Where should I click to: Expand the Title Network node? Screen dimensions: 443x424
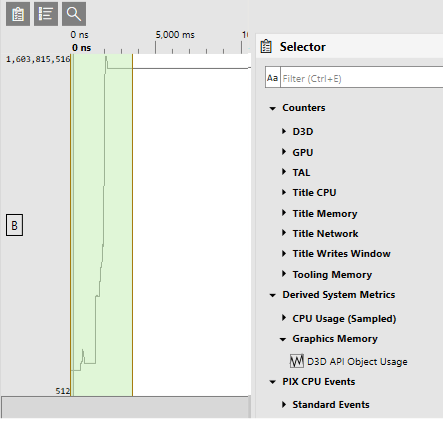point(284,233)
